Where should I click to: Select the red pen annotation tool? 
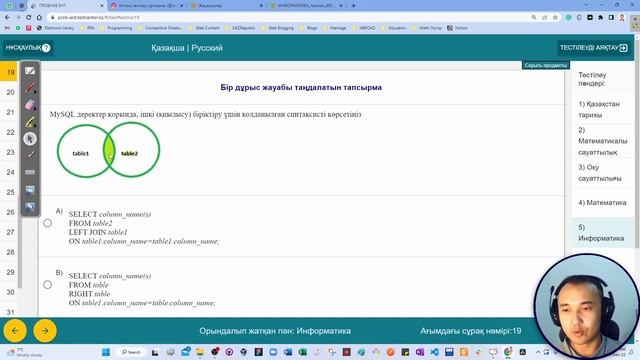30,87
